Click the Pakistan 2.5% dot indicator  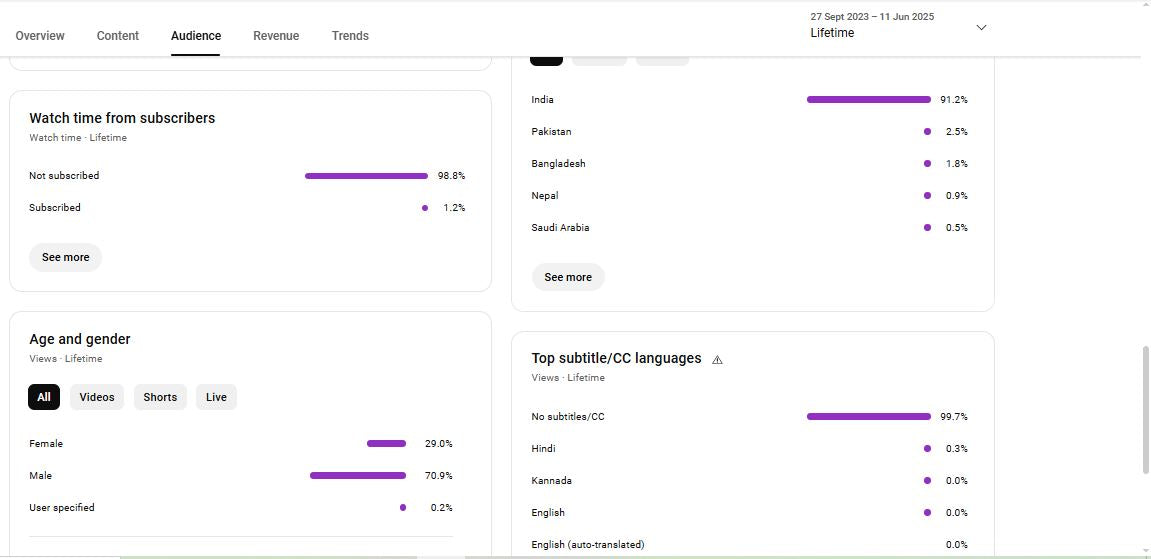[927, 132]
